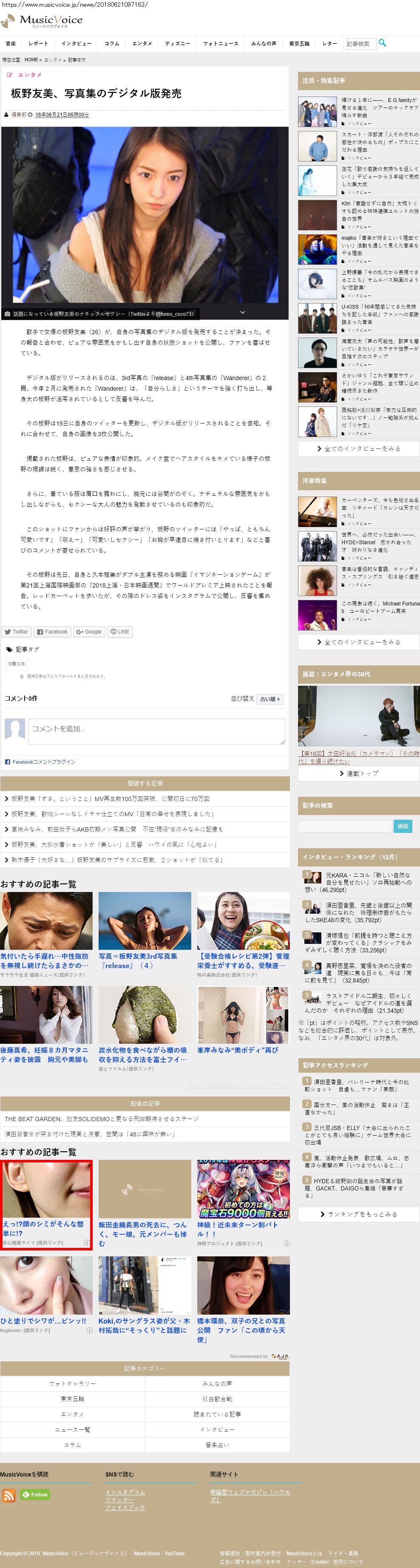The height and width of the screenshot is (1568, 420).
Task: Collapse the photo caption chevron arrow
Action: point(243,312)
